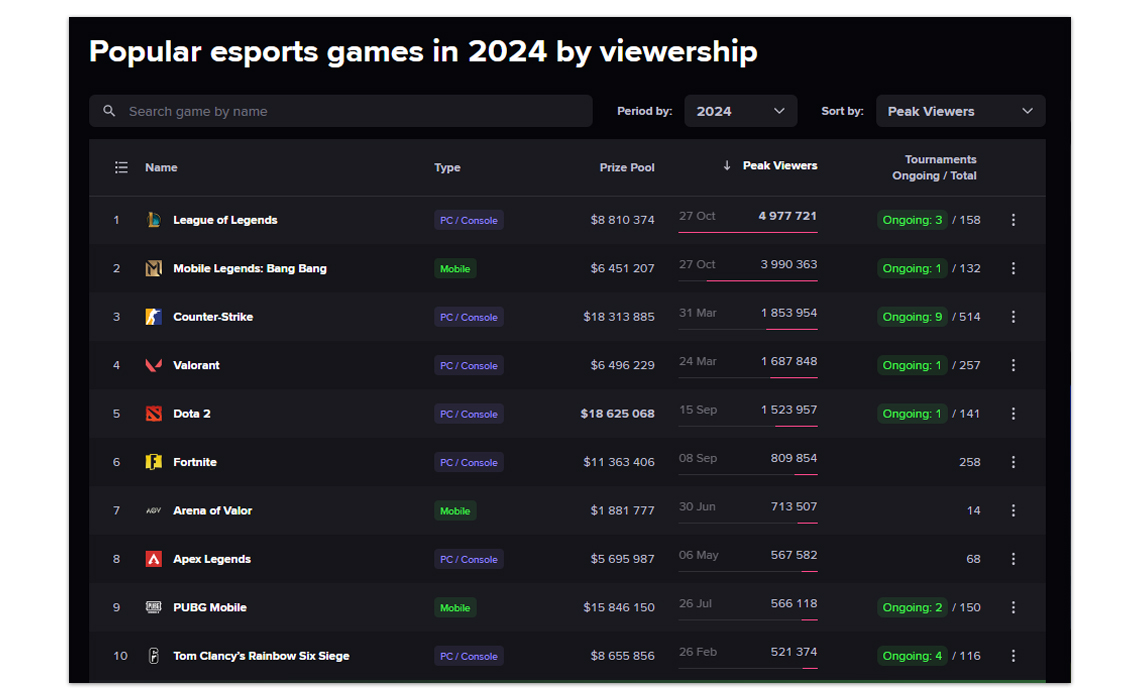Click the Fortnite game icon
Viewport: 1140px width, 700px height.
click(x=153, y=462)
